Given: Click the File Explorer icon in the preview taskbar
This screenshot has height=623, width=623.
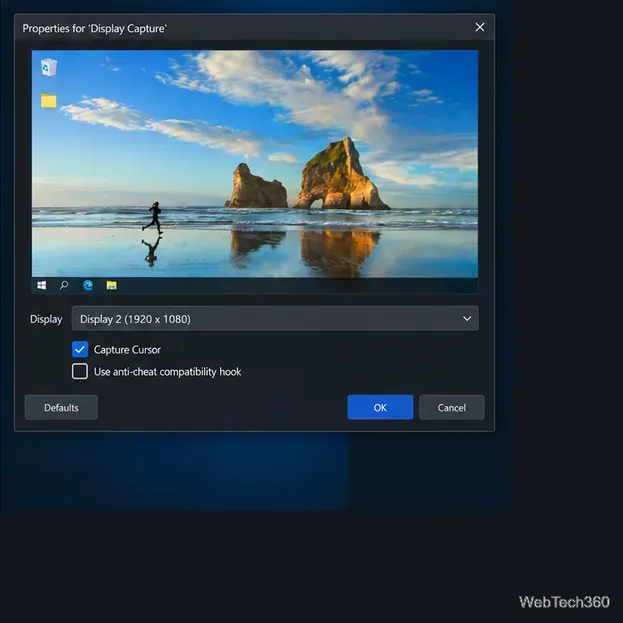Looking at the screenshot, I should (x=112, y=285).
